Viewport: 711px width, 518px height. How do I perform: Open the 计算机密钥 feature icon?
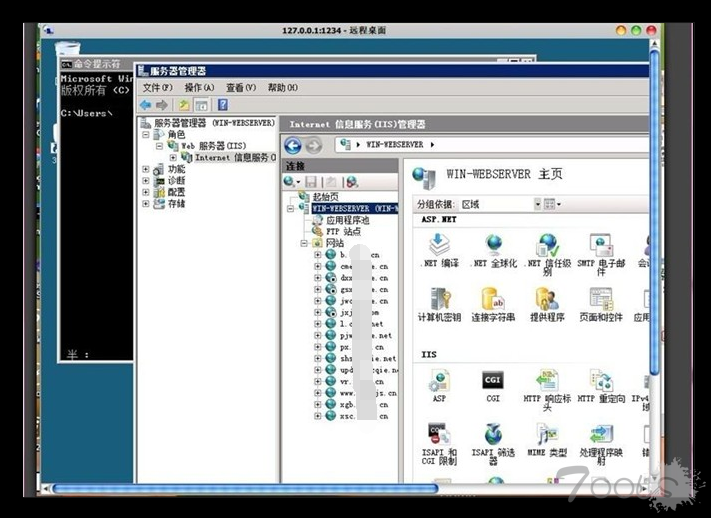coord(439,305)
